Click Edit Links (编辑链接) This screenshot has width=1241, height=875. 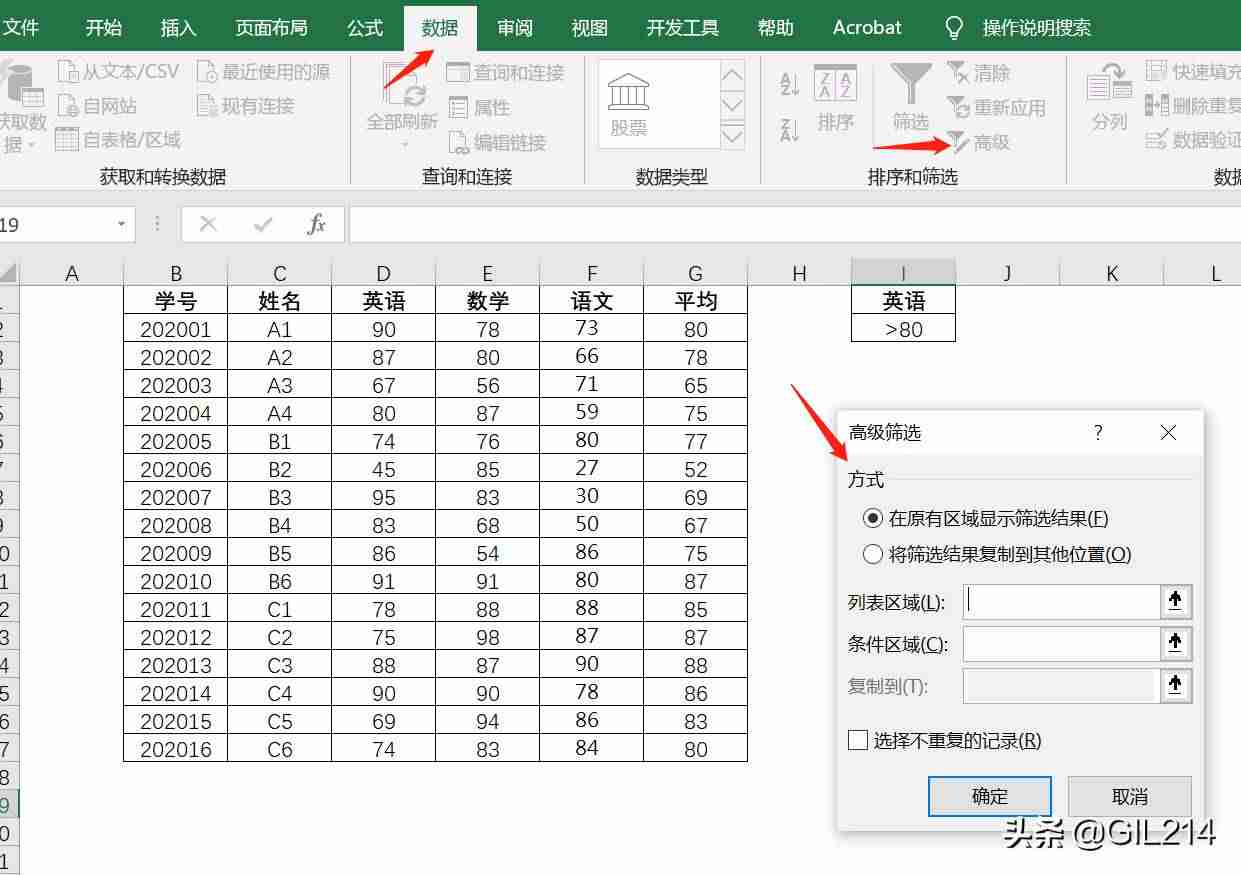[497, 142]
